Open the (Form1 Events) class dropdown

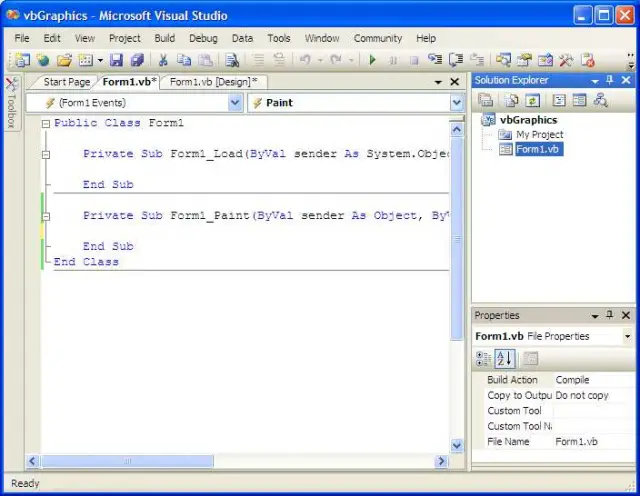click(235, 102)
